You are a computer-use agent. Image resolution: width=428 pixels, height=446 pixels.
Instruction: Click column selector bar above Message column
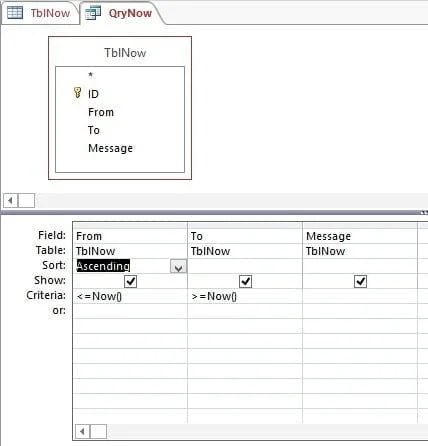360,226
